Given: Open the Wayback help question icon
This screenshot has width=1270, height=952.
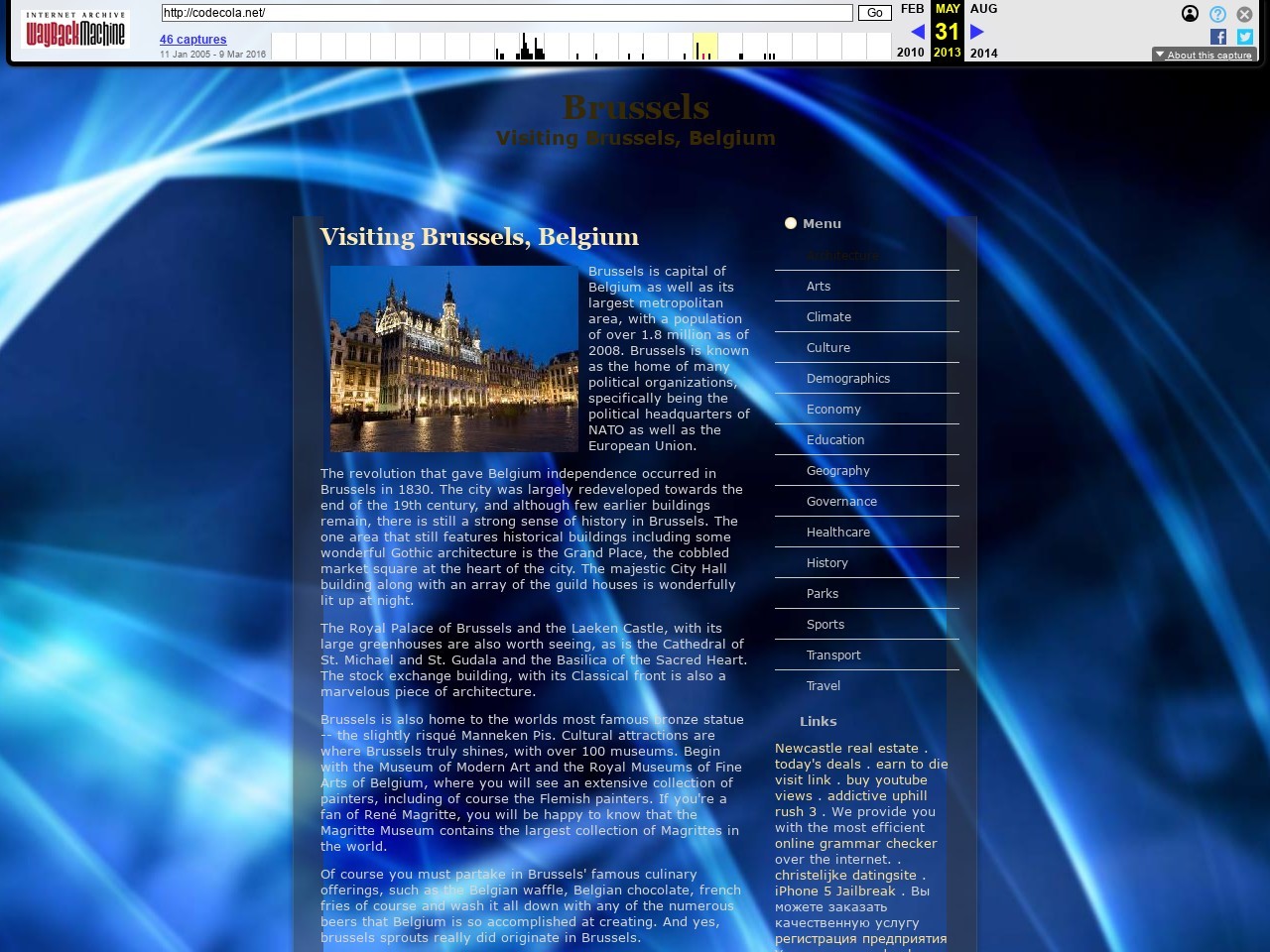Looking at the screenshot, I should pos(1217,14).
